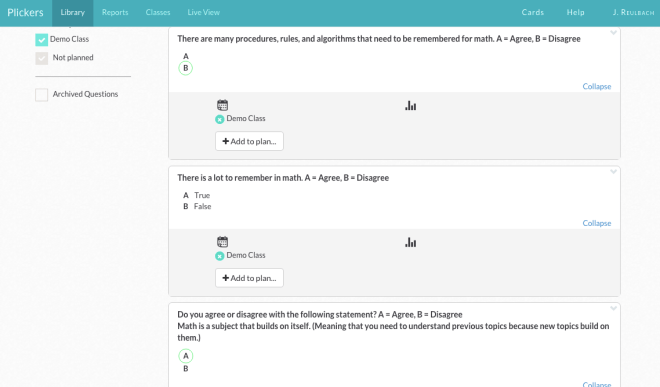This screenshot has height=387, width=660.
Task: Select answer A in procedures question
Action: click(x=186, y=56)
